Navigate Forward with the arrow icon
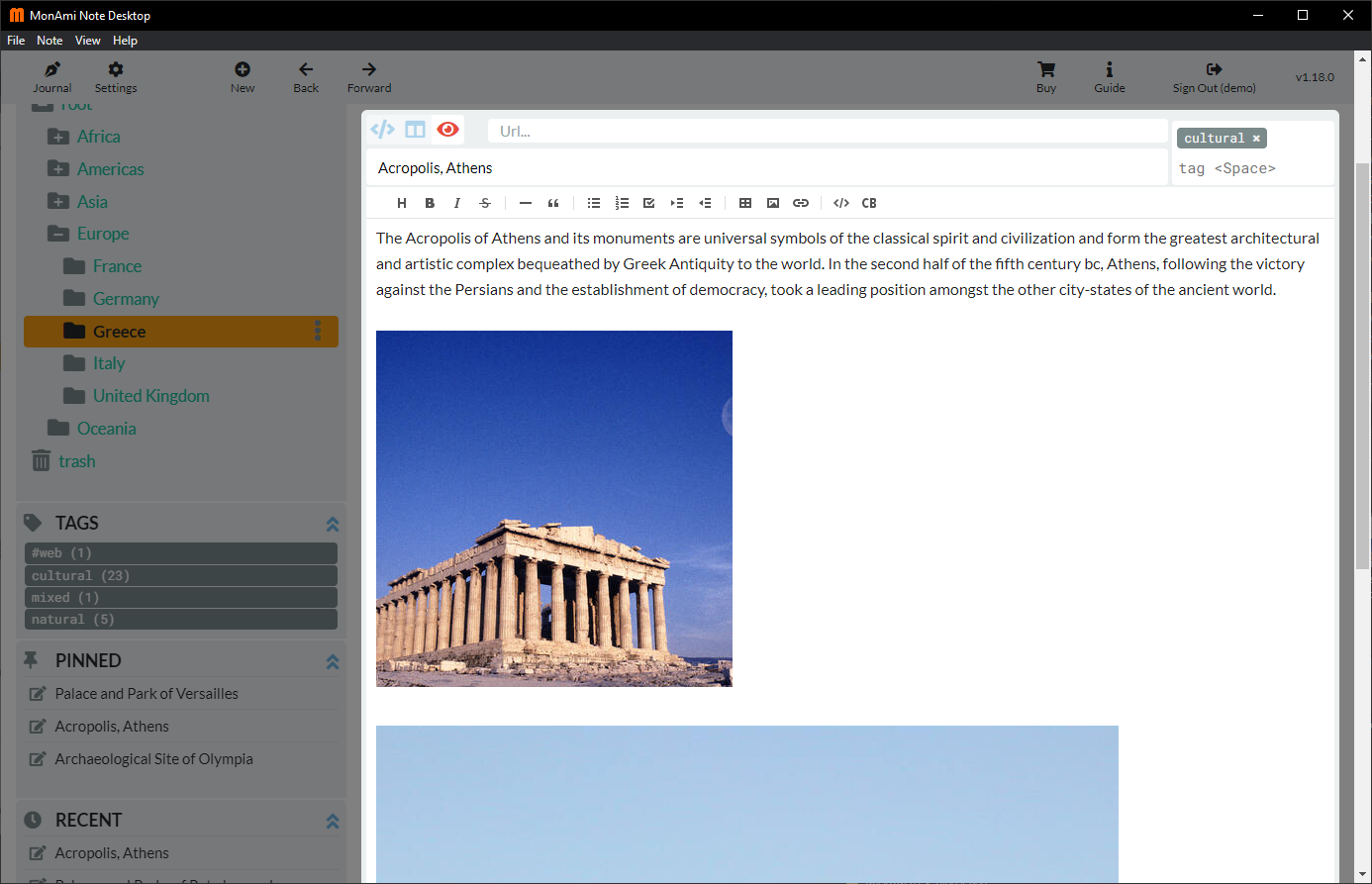Image resolution: width=1372 pixels, height=884 pixels. tap(369, 77)
